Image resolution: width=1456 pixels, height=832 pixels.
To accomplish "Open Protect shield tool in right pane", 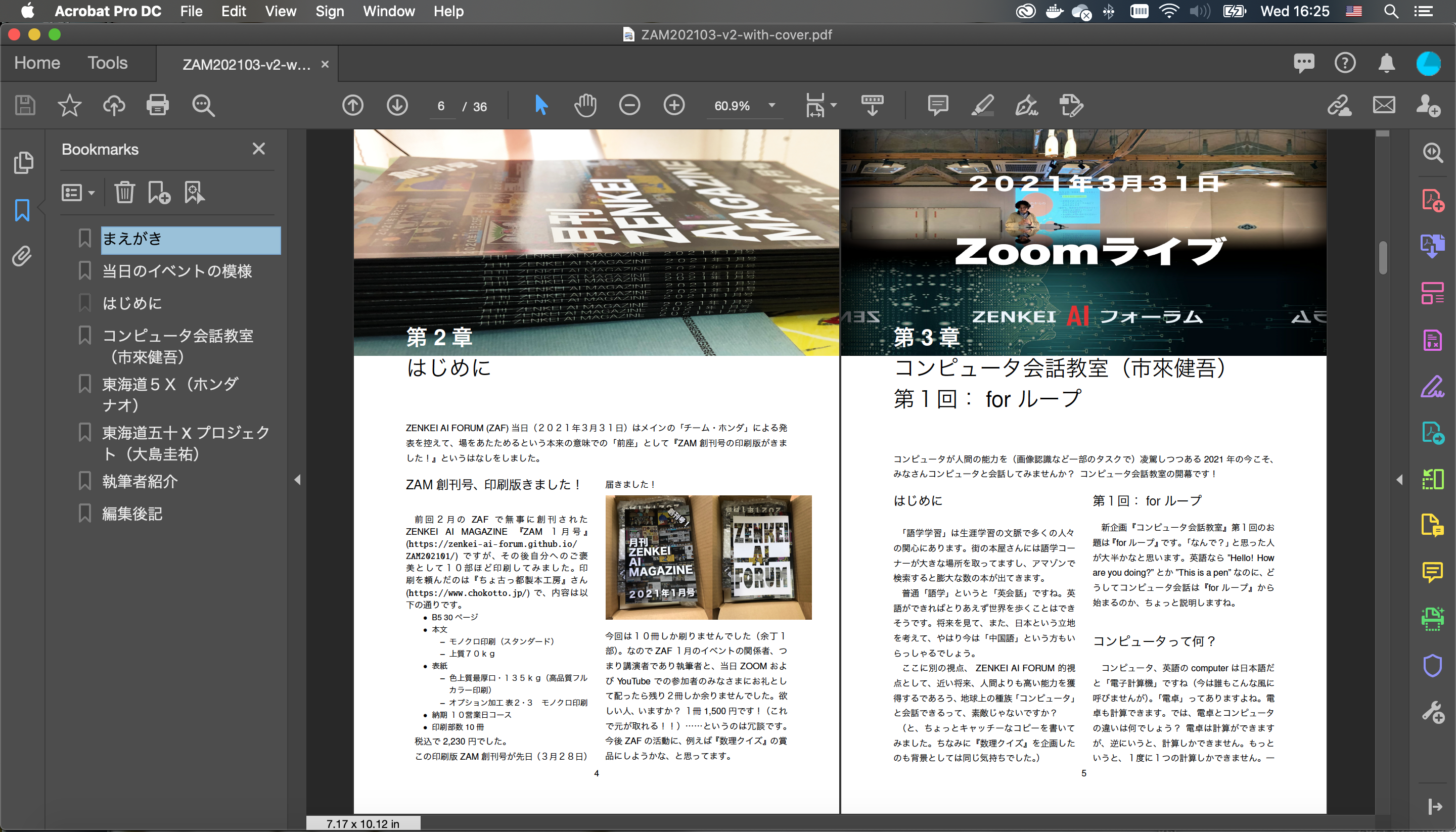I will pos(1432,665).
